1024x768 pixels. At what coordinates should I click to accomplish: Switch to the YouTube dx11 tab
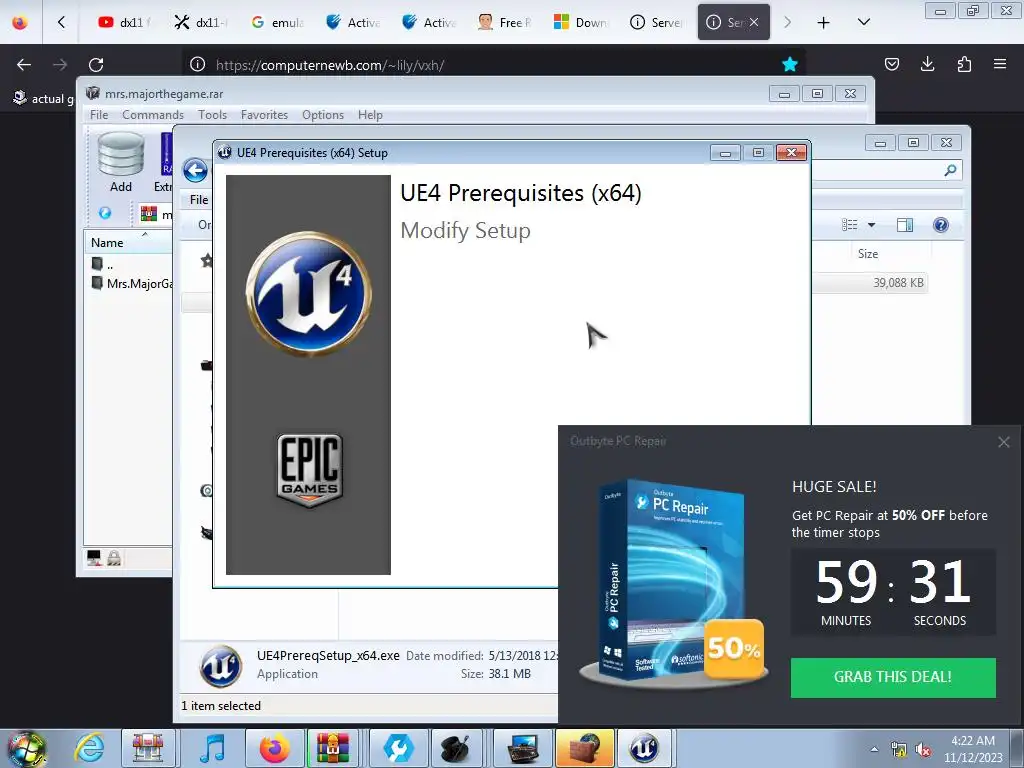pyautogui.click(x=124, y=22)
